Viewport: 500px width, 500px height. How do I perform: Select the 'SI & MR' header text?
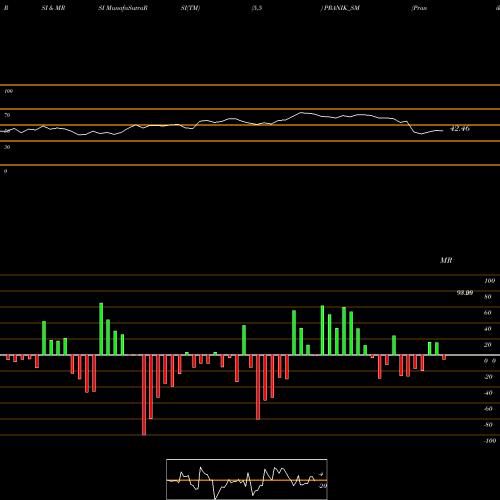[x=53, y=8]
